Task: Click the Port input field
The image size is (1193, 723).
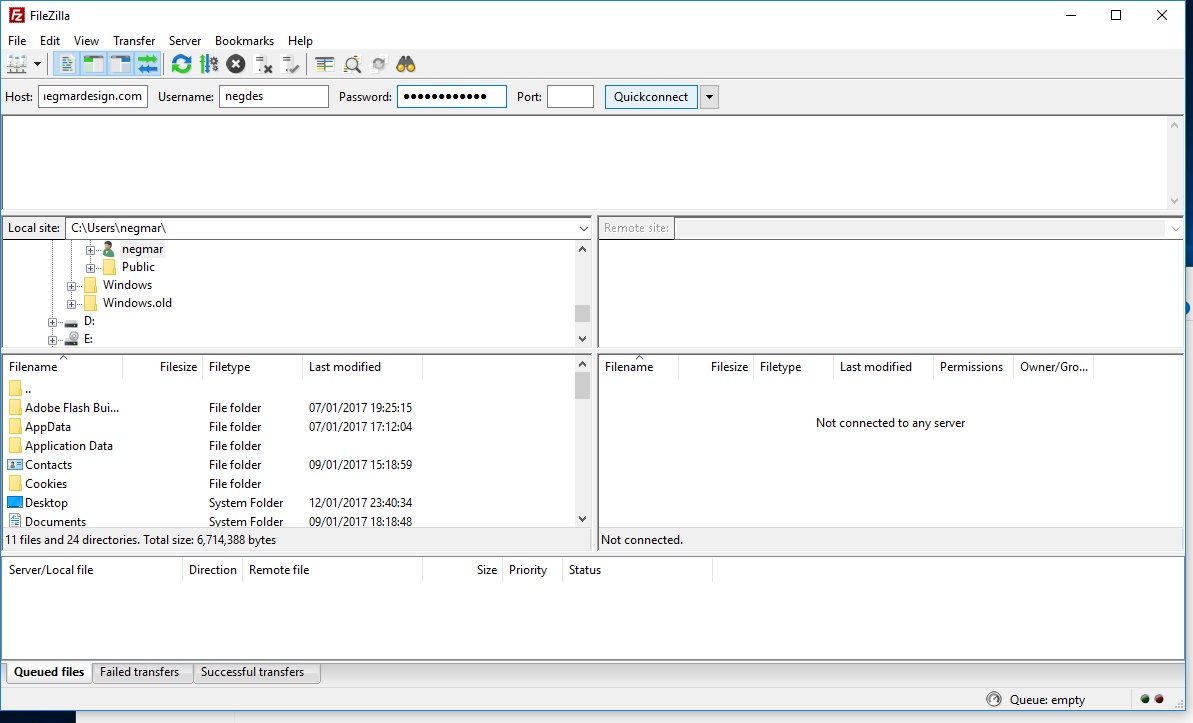Action: [x=570, y=97]
